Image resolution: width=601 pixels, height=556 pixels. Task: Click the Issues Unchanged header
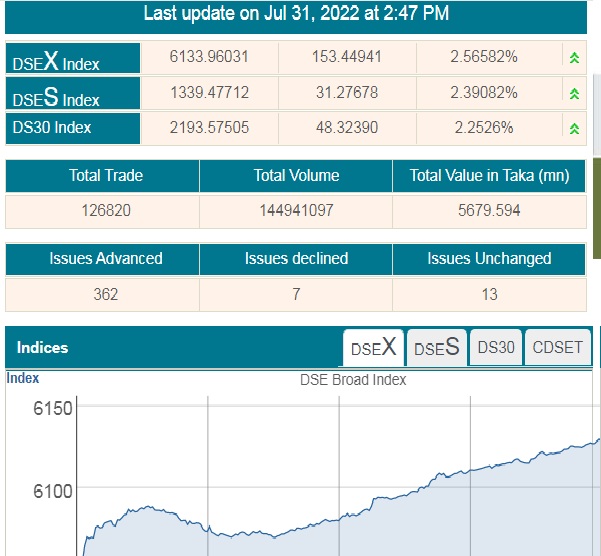(489, 259)
